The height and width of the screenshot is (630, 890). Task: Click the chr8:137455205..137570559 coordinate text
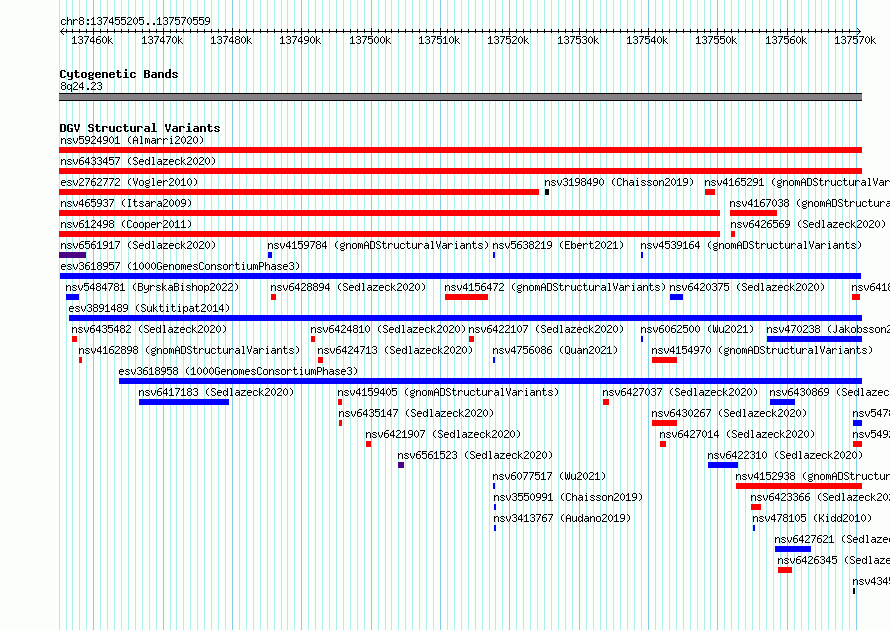click(x=135, y=21)
